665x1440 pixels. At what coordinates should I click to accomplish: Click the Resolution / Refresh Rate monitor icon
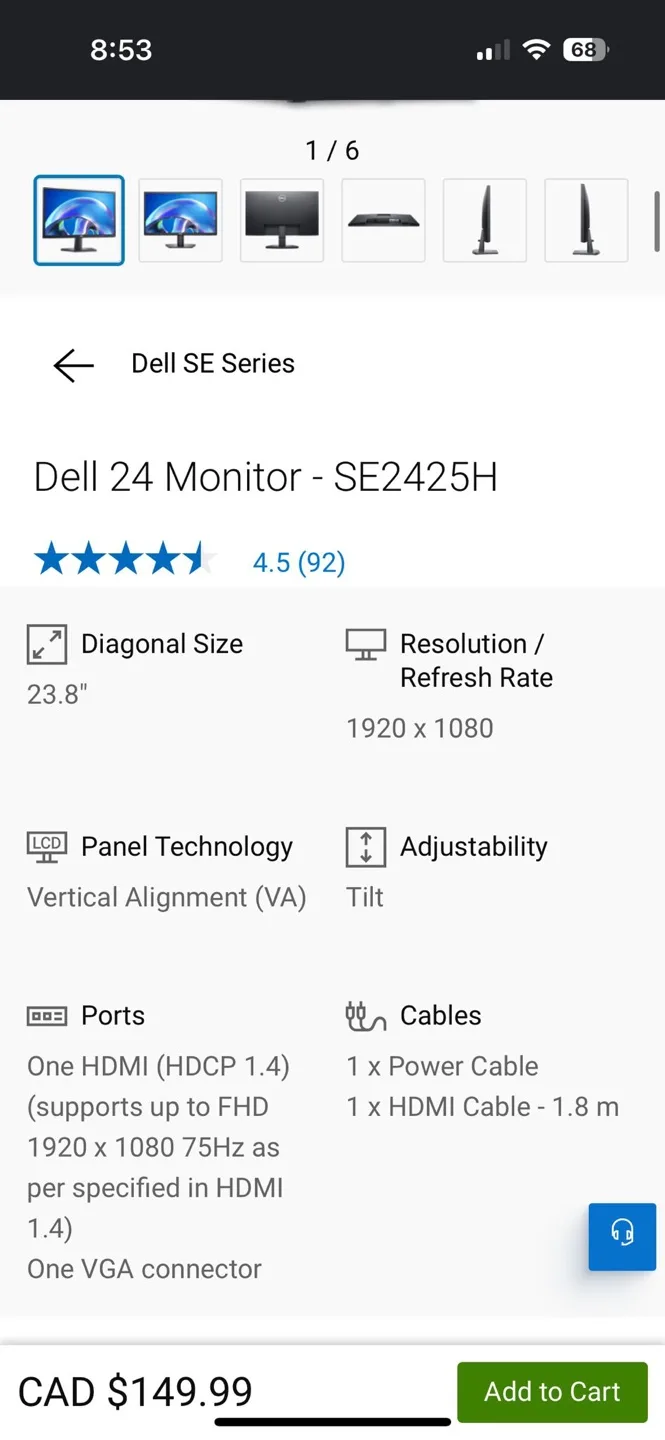click(x=364, y=644)
